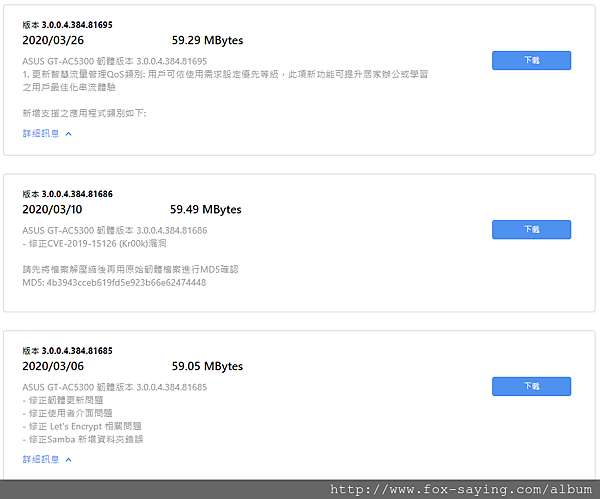
Task: Click file size 59.29 MBytes
Action: pos(207,40)
